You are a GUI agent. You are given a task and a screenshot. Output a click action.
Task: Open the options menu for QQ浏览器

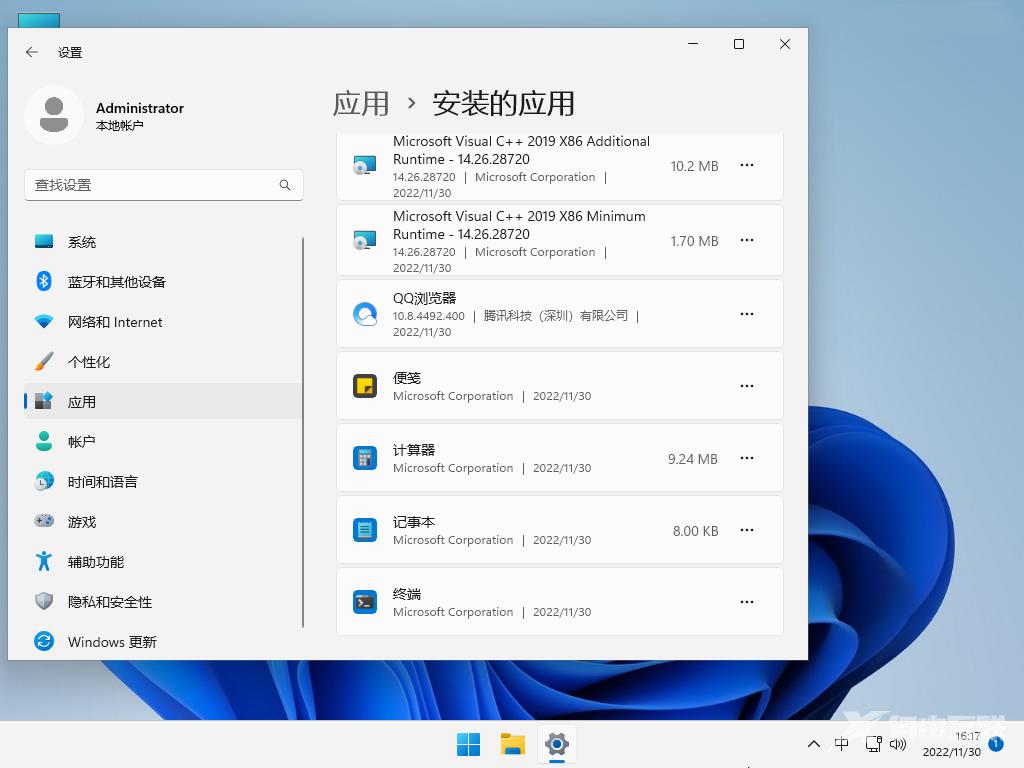746,313
